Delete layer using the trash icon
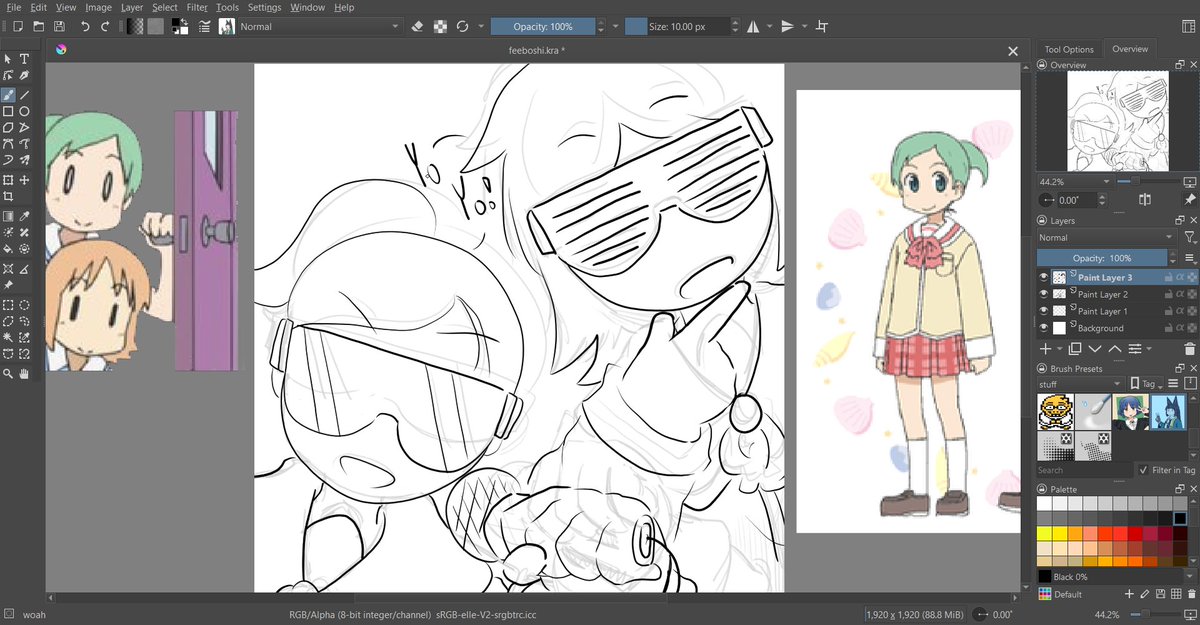1200x625 pixels. (1188, 349)
